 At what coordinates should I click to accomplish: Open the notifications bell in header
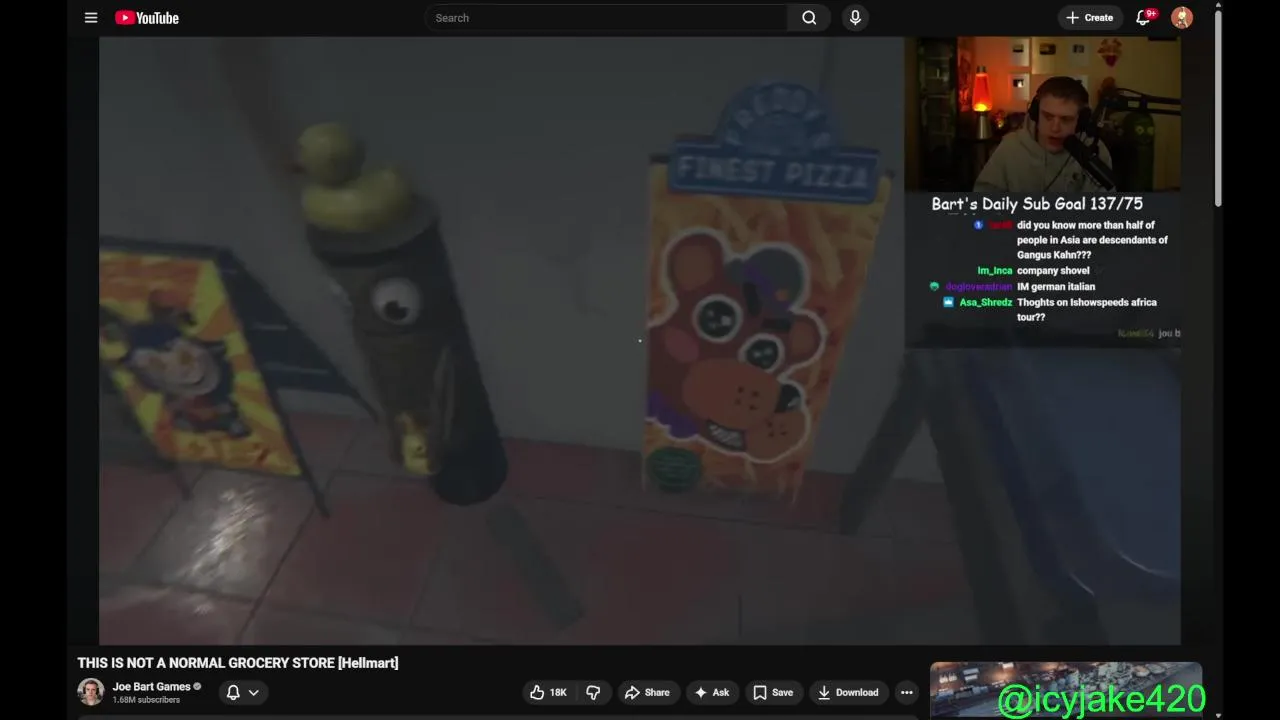[x=1144, y=17]
